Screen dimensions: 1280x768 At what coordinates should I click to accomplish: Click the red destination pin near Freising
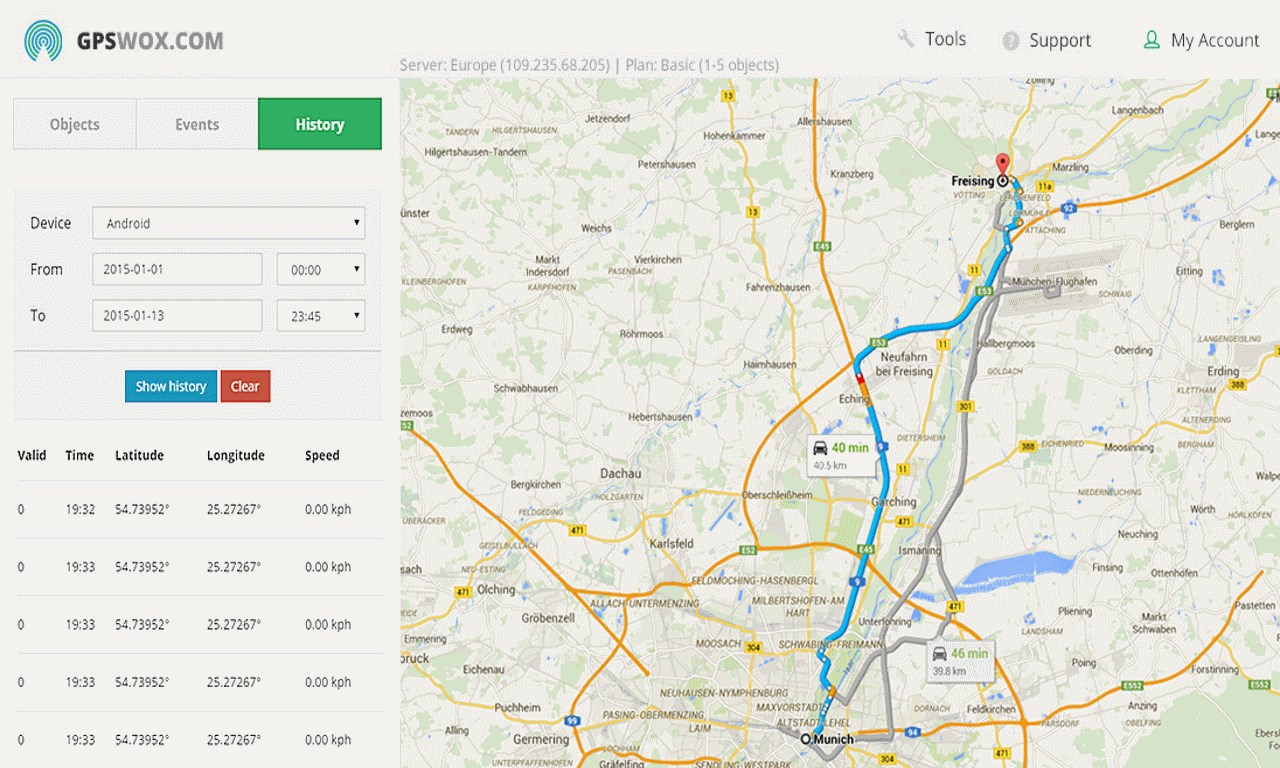[1003, 162]
